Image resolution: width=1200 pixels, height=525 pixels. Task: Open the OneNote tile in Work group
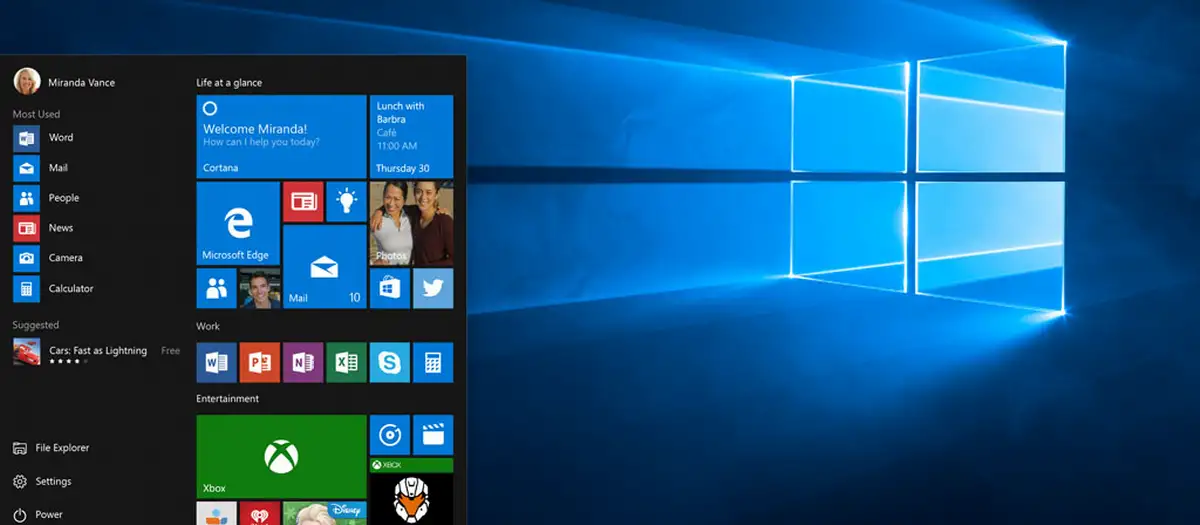303,362
